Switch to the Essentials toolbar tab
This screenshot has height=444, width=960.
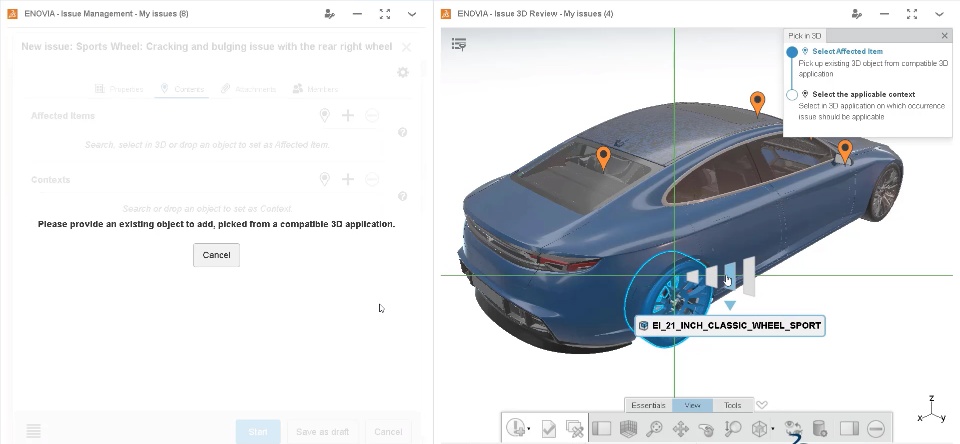click(x=648, y=405)
